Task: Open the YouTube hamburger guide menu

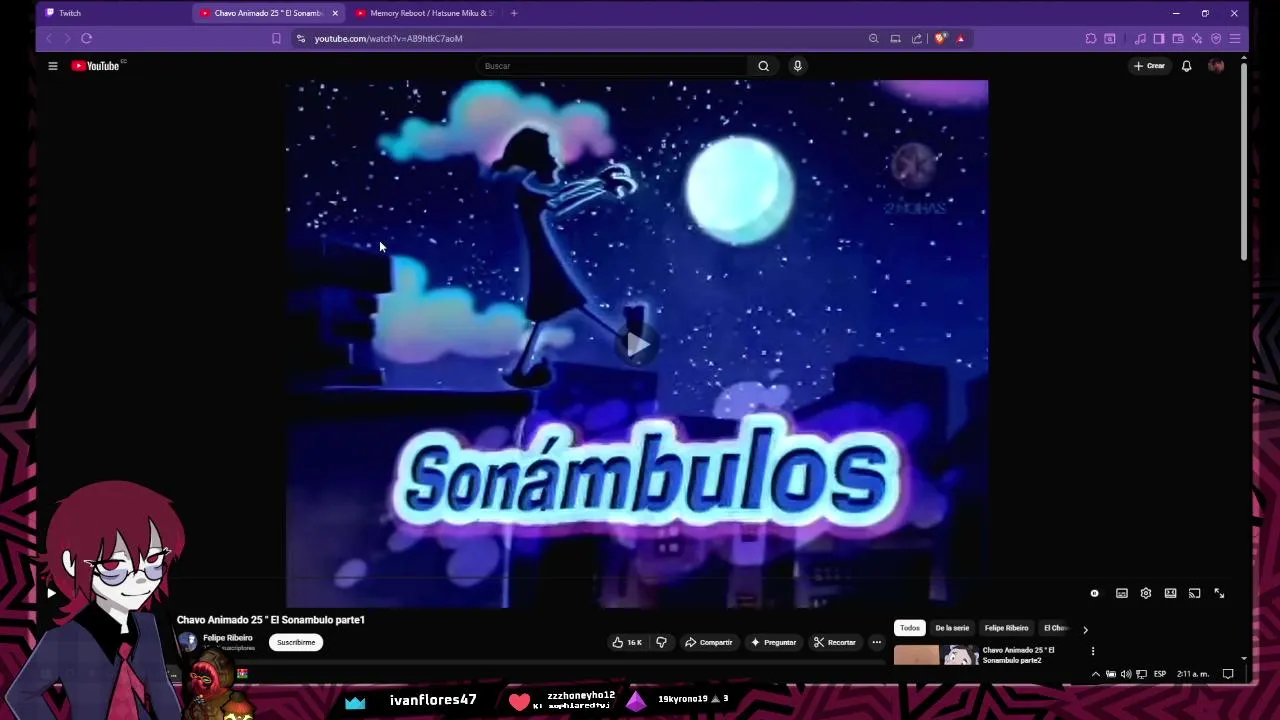Action: click(x=53, y=66)
